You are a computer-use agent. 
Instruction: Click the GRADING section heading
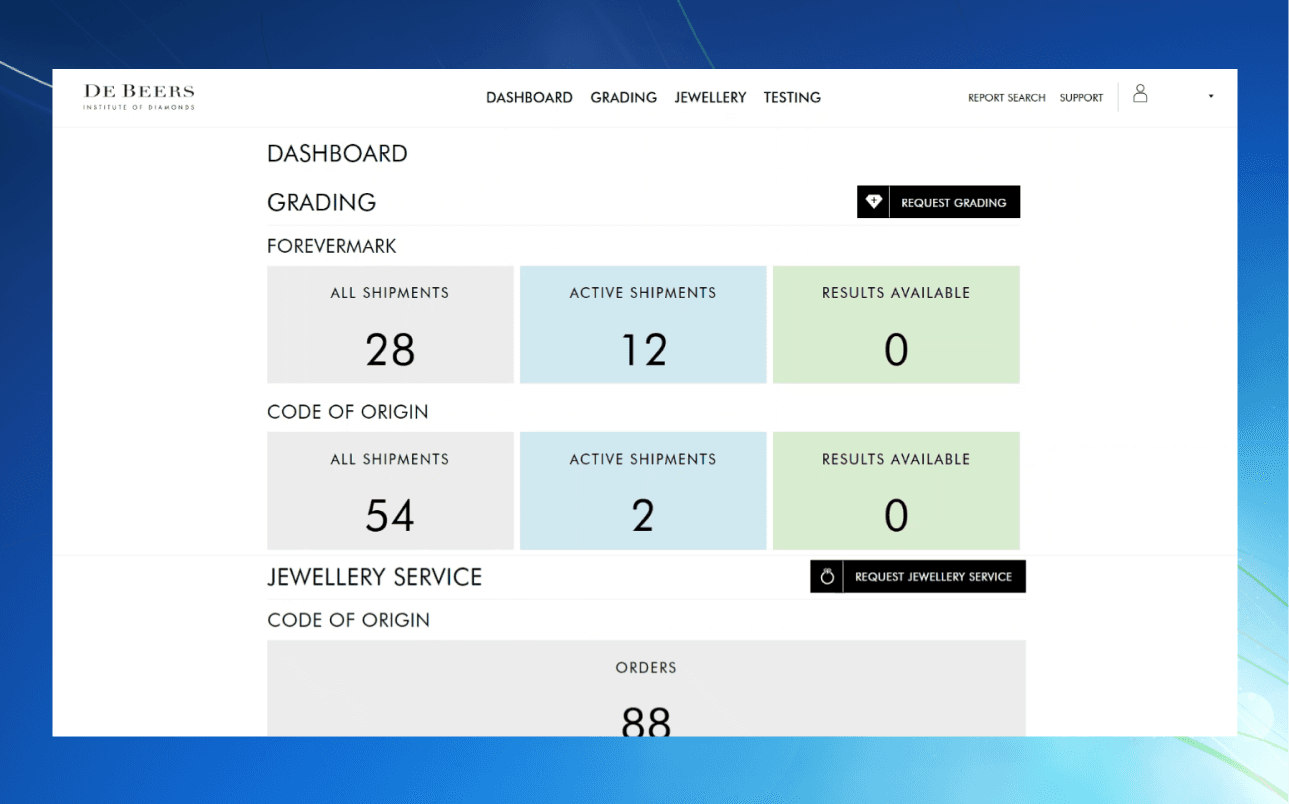coord(322,202)
